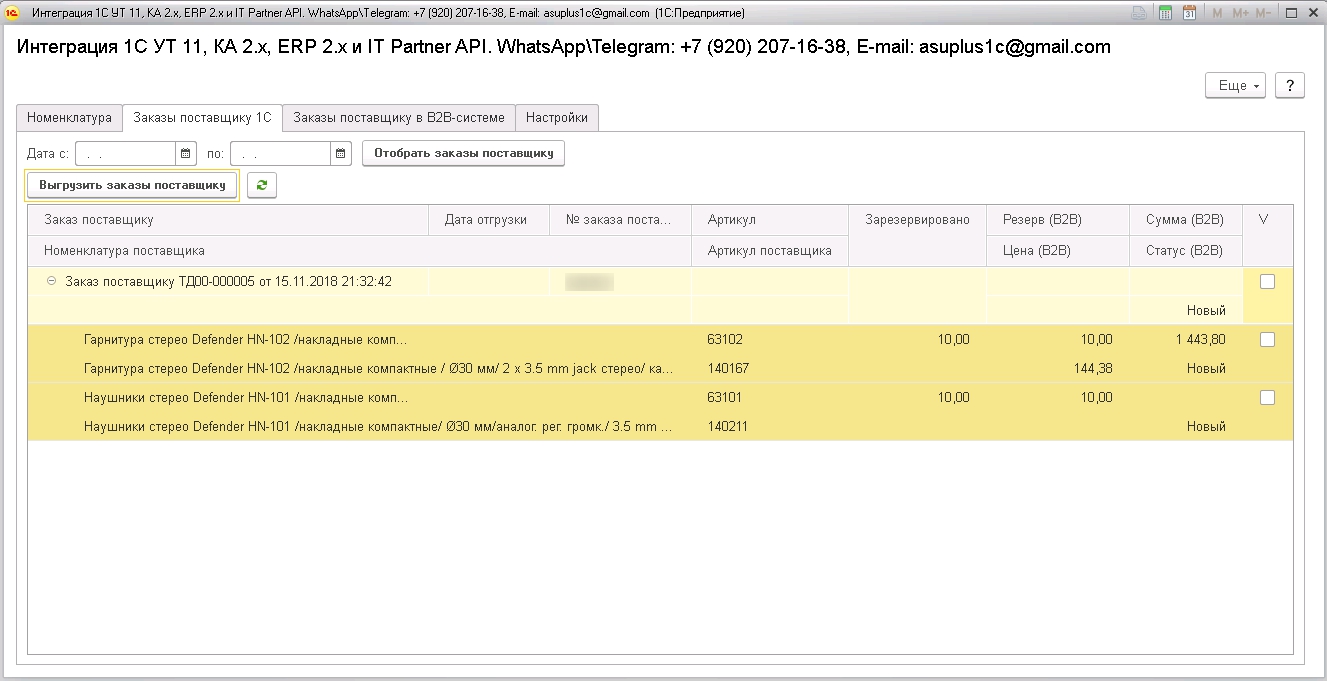Switch to the 'Номенклатура' tab
The width and height of the screenshot is (1327, 681).
[69, 117]
